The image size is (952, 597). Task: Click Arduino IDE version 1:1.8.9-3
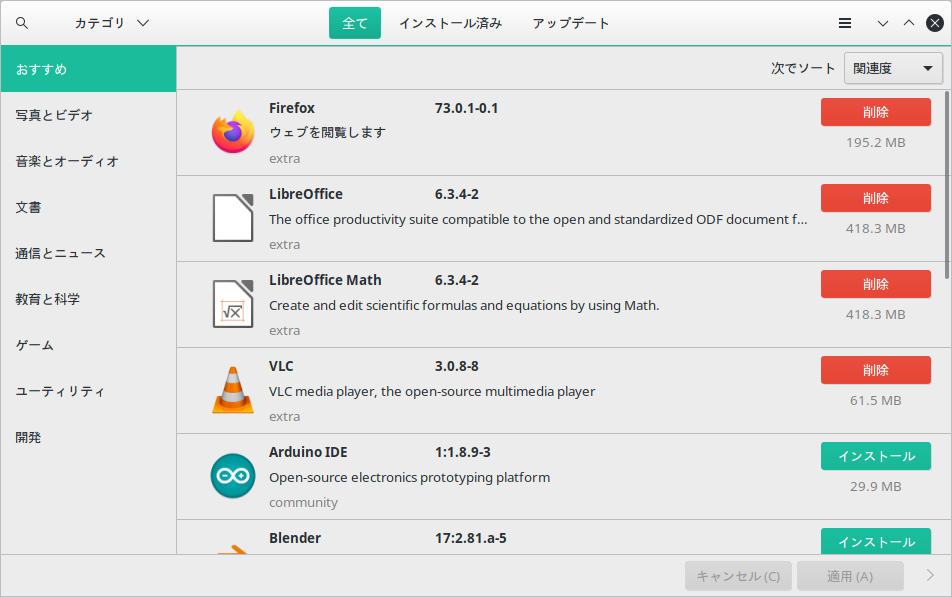[x=463, y=452]
